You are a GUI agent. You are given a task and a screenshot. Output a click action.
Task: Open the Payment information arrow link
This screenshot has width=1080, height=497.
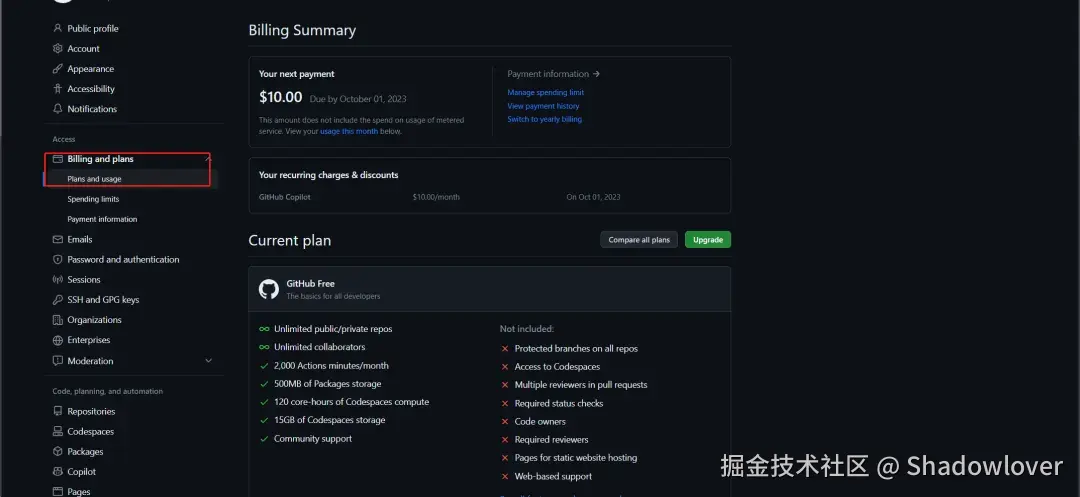[554, 74]
